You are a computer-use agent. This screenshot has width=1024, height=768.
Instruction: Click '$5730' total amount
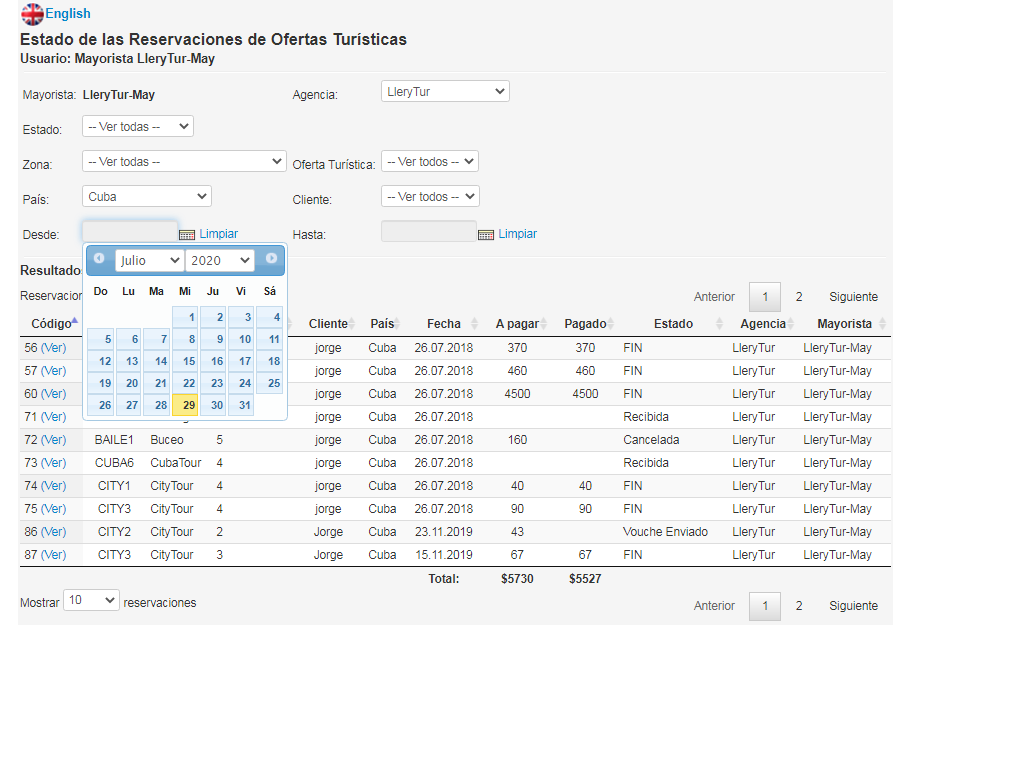[517, 579]
